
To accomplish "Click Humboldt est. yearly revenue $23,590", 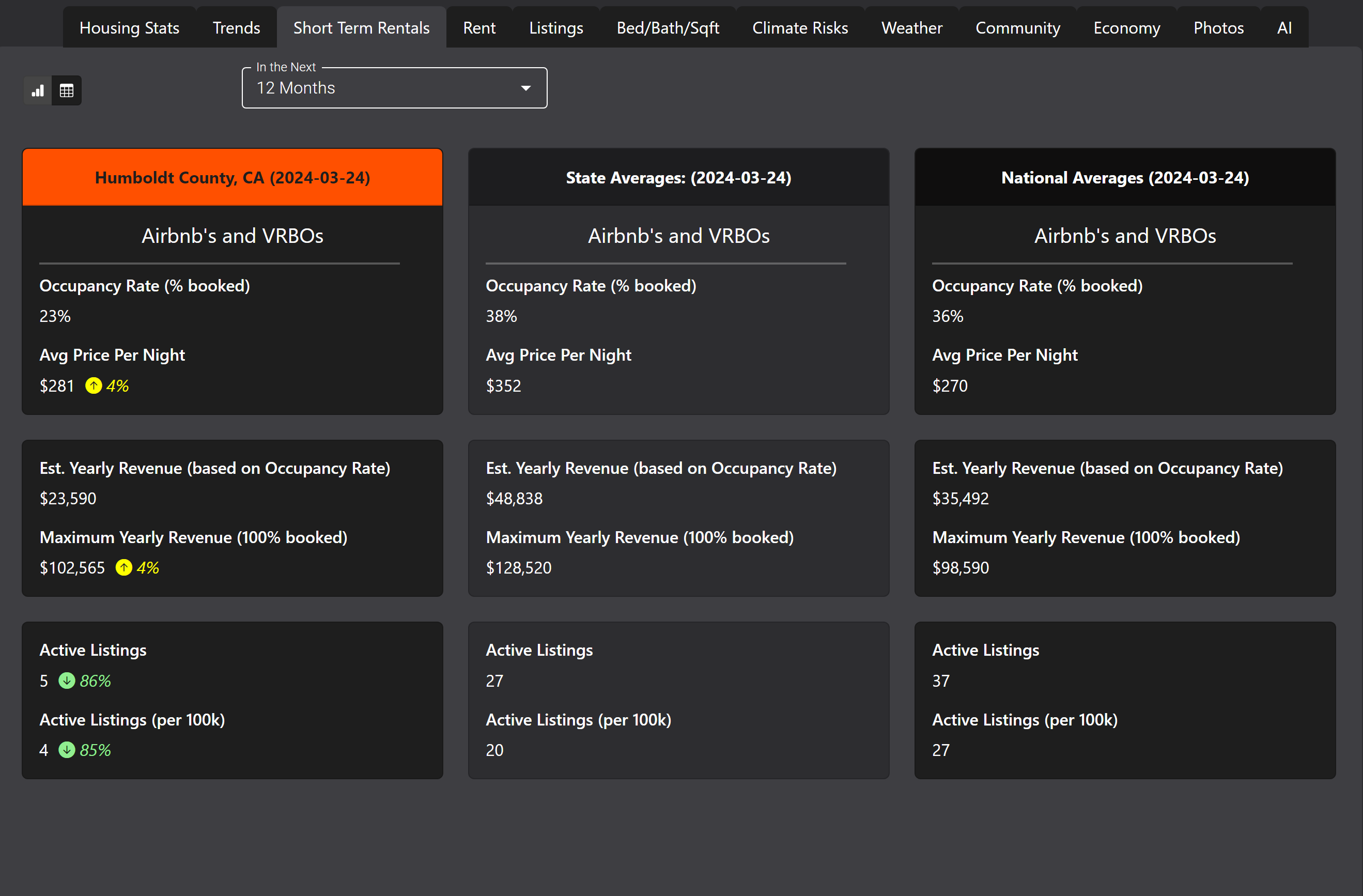I will click(68, 499).
